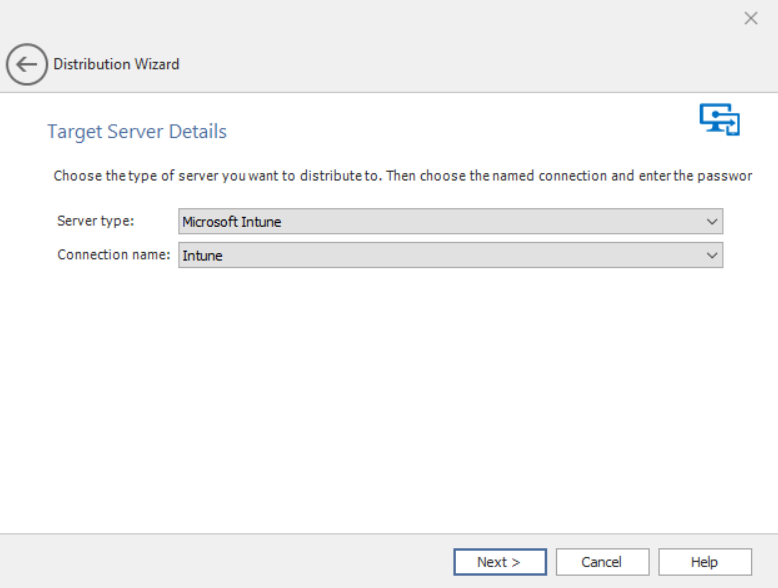
Task: Expand the Connection name dropdown arrow
Action: [712, 255]
